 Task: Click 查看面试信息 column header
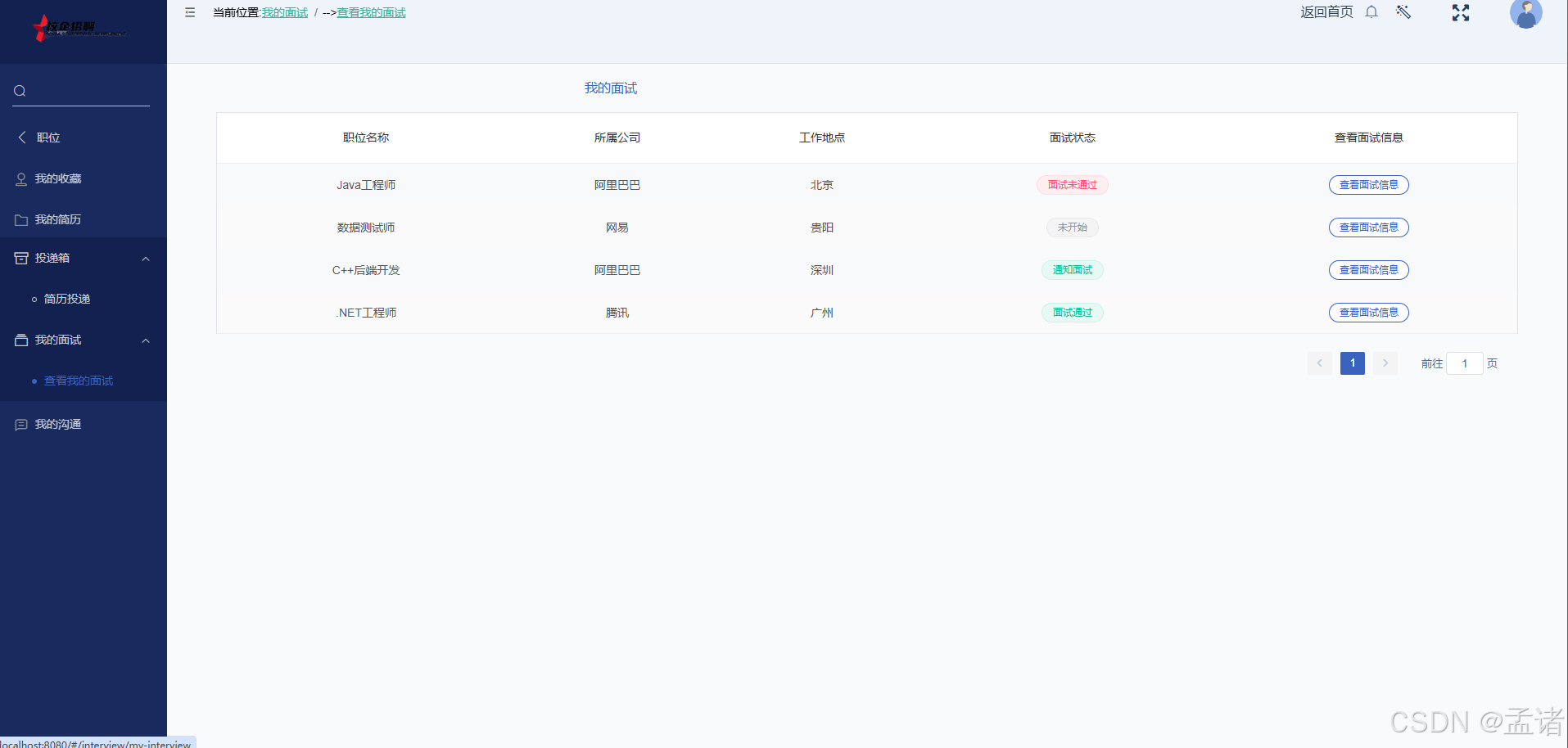(1369, 137)
